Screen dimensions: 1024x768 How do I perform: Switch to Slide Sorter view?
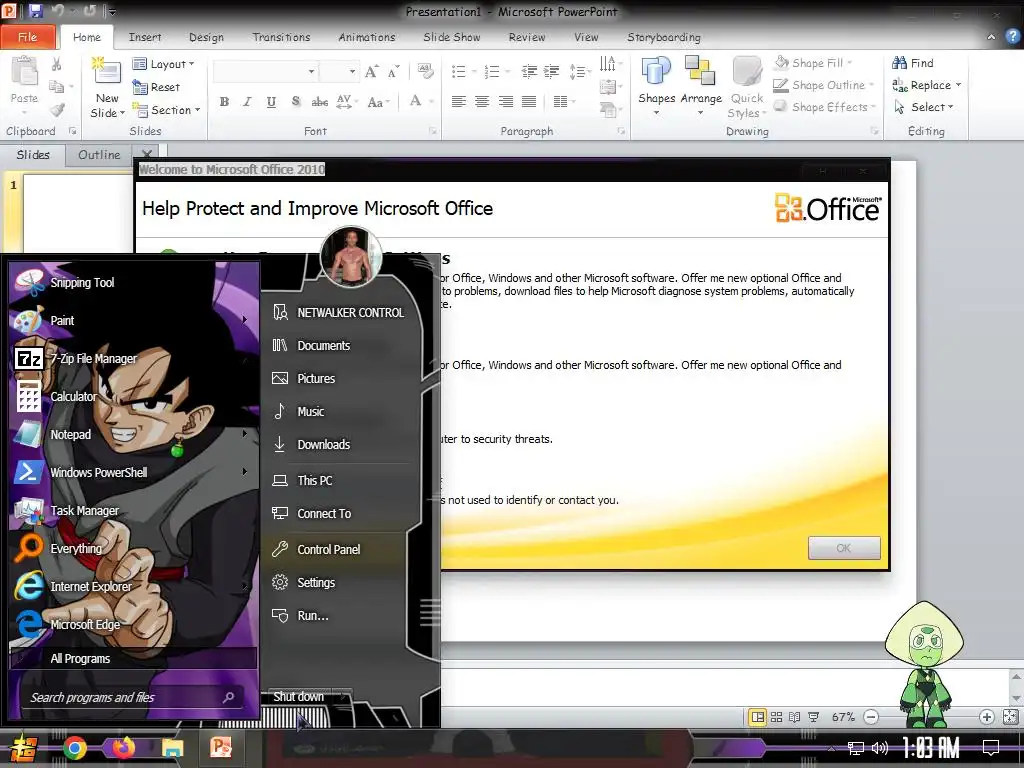(776, 717)
